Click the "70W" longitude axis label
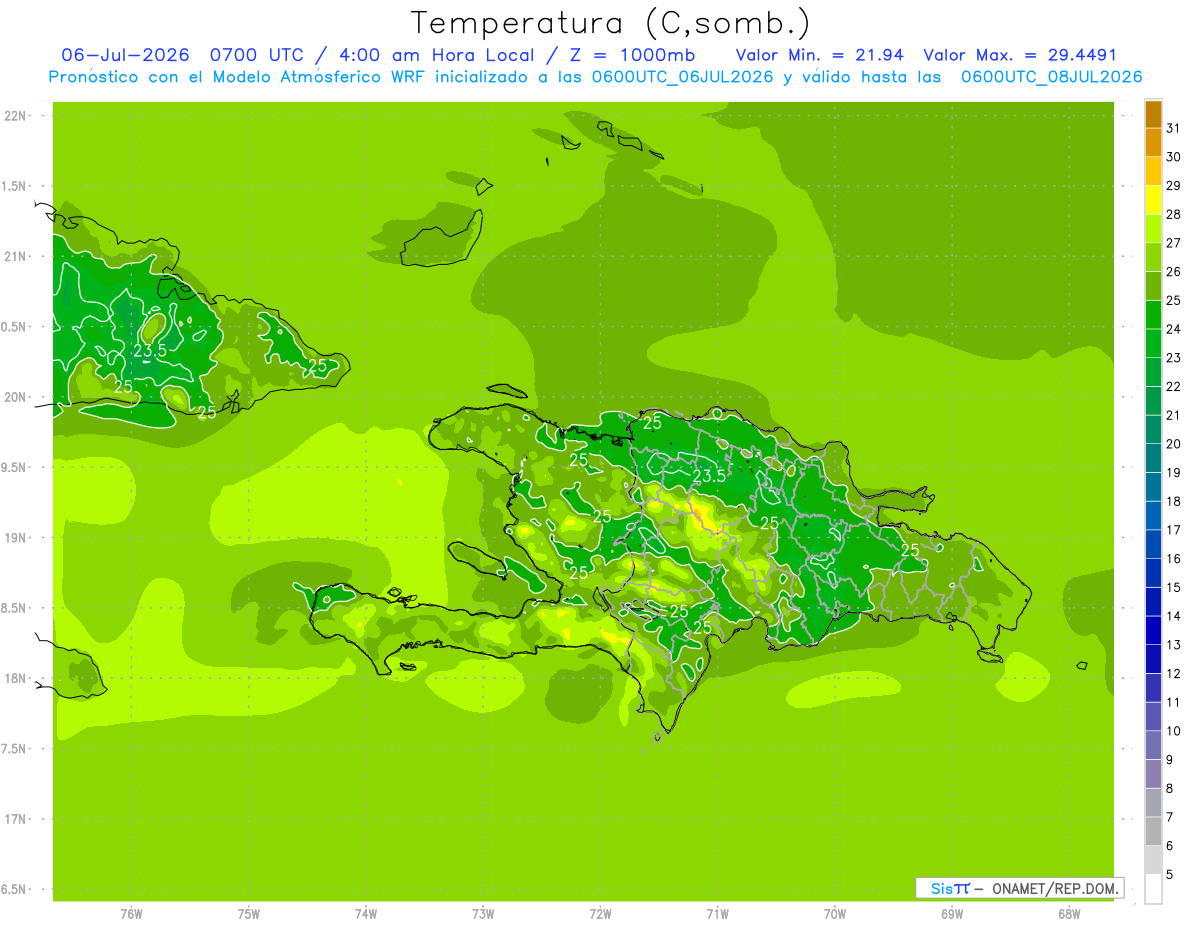This screenshot has width=1200, height=927. coord(835,914)
